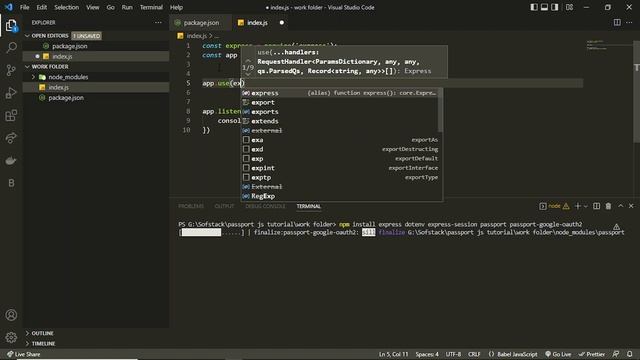Image resolution: width=640 pixels, height=360 pixels.
Task: Switch to Debug Console tab
Action: click(x=266, y=206)
